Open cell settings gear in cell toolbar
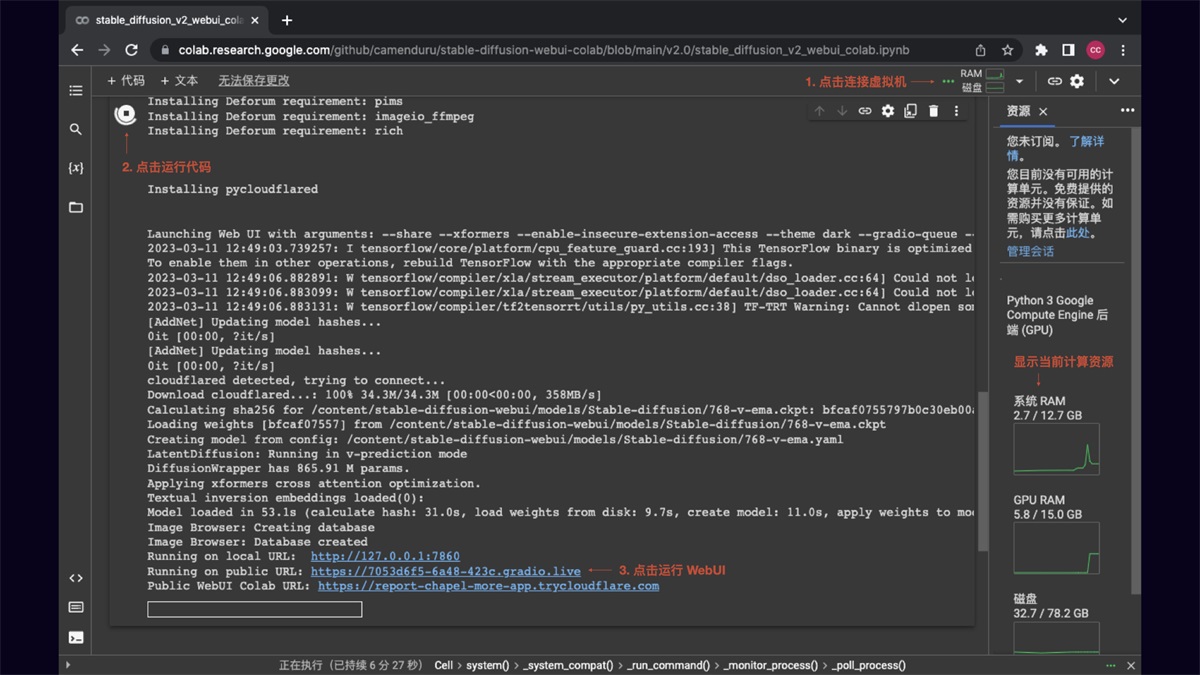The image size is (1200, 675). tap(887, 111)
